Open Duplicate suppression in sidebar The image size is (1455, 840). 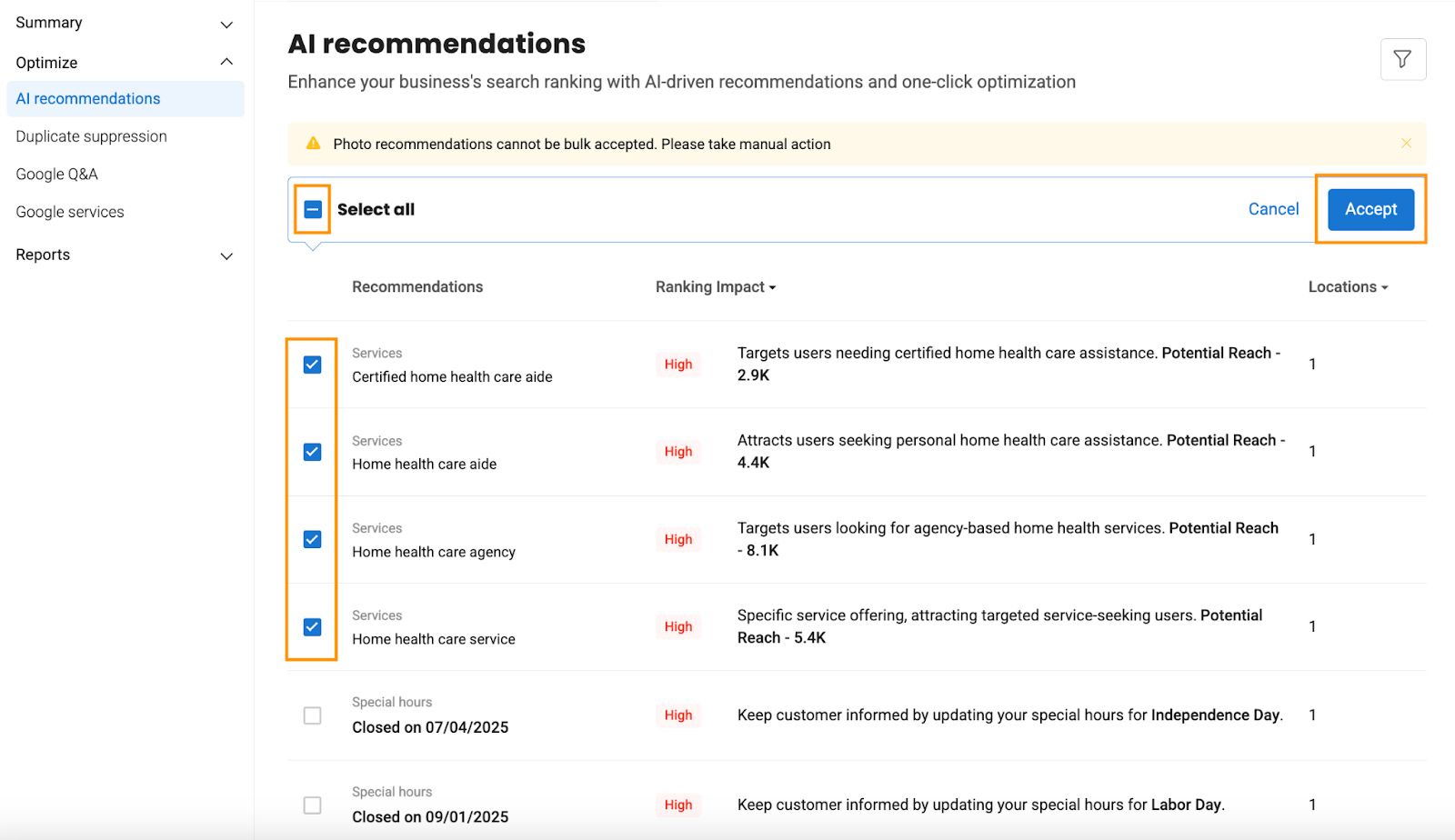(91, 136)
